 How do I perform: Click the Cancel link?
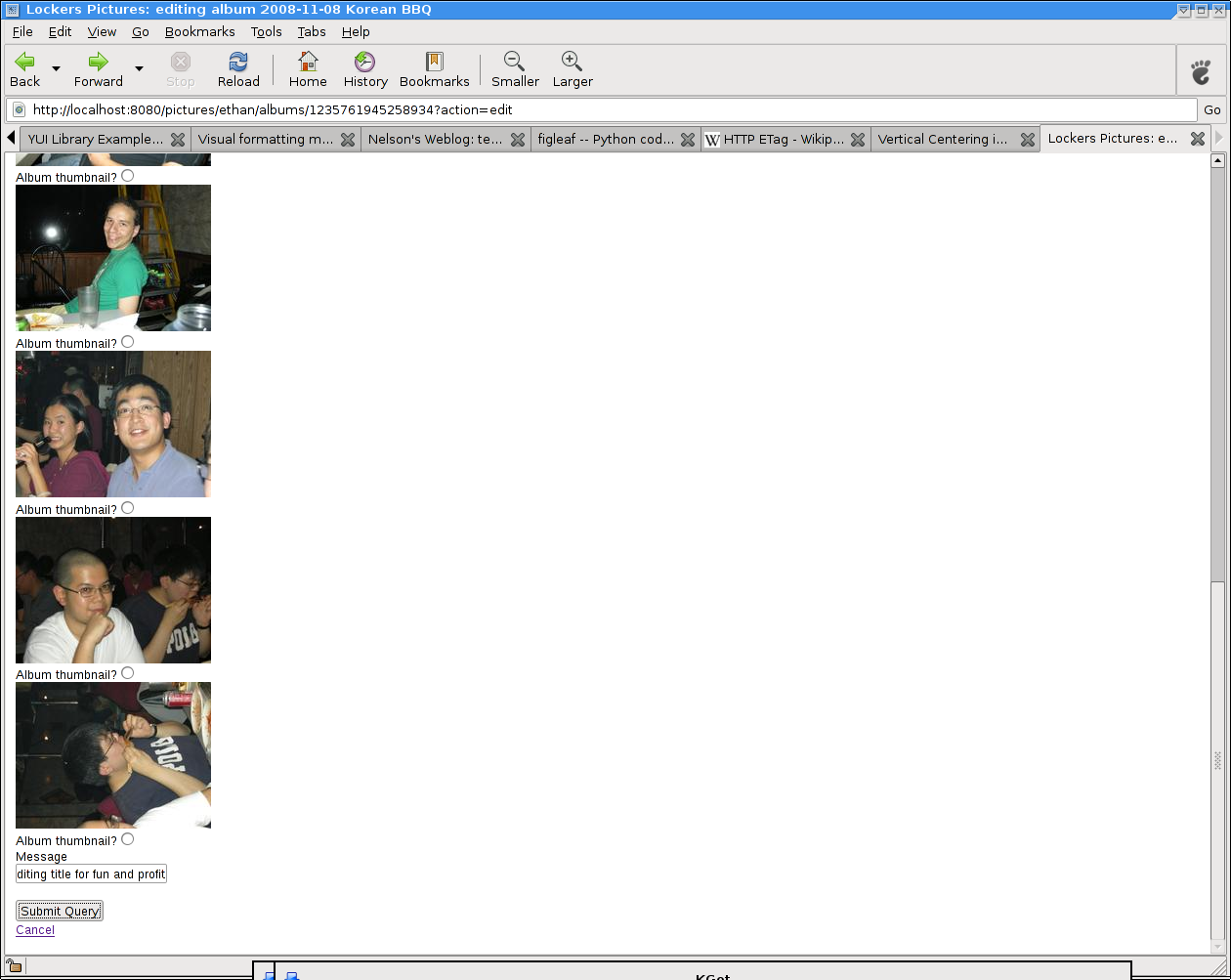click(x=35, y=930)
